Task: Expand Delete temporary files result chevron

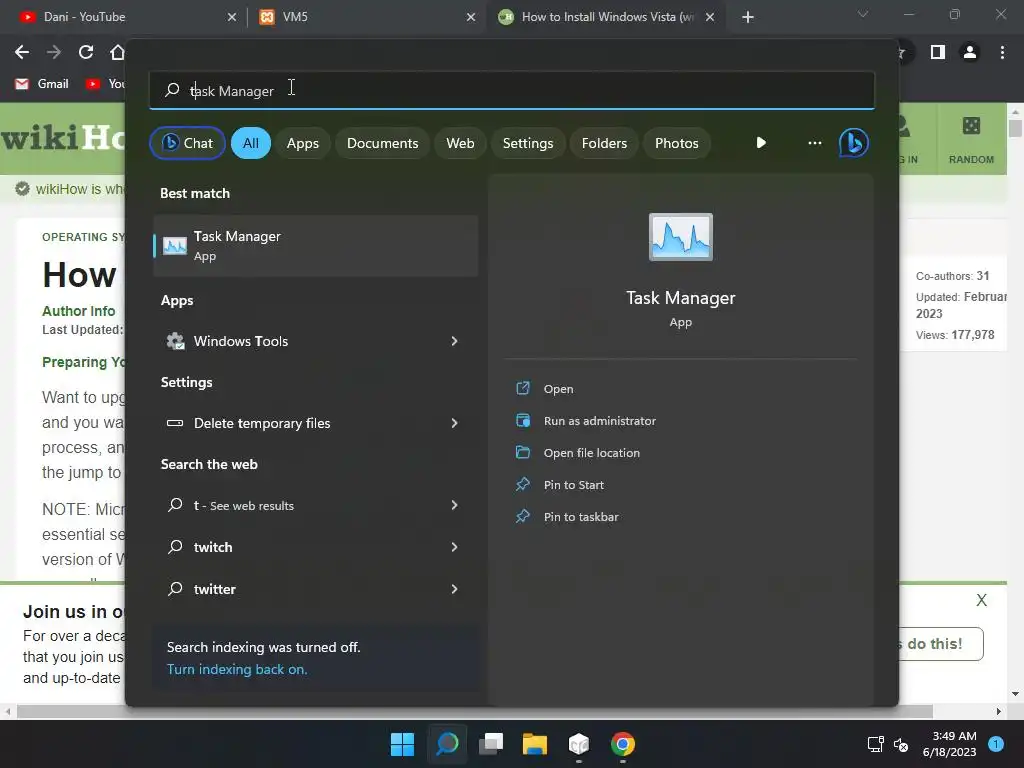Action: click(x=455, y=423)
